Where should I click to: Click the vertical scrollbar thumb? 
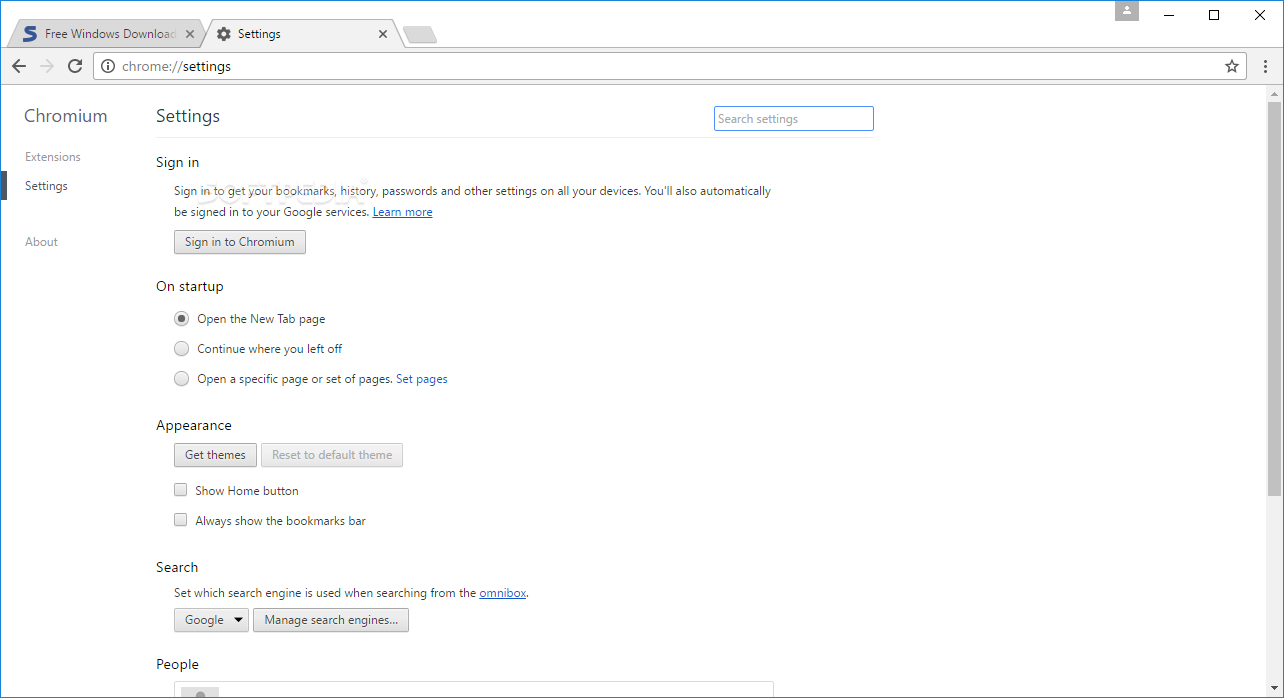click(x=1274, y=298)
